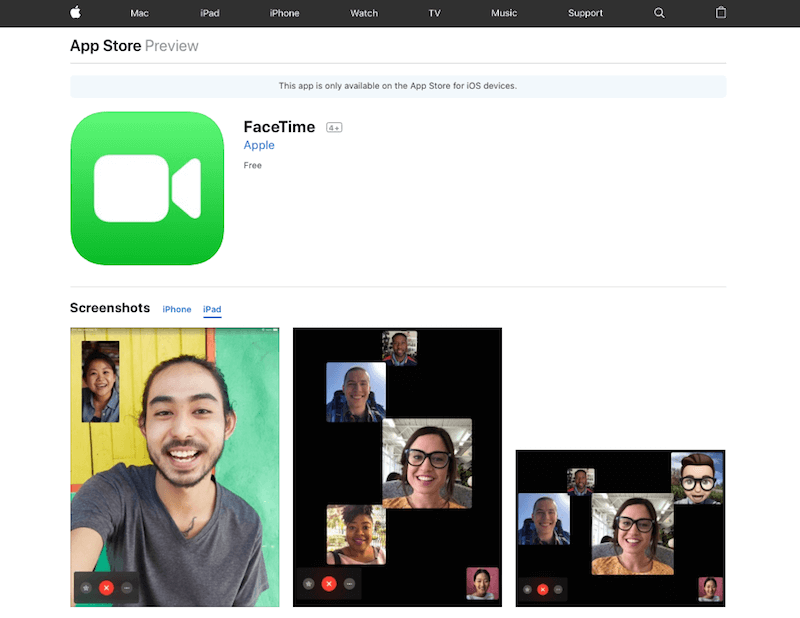Screen dimensions: 800x618
Task: Open the Mac menu item
Action: click(139, 13)
